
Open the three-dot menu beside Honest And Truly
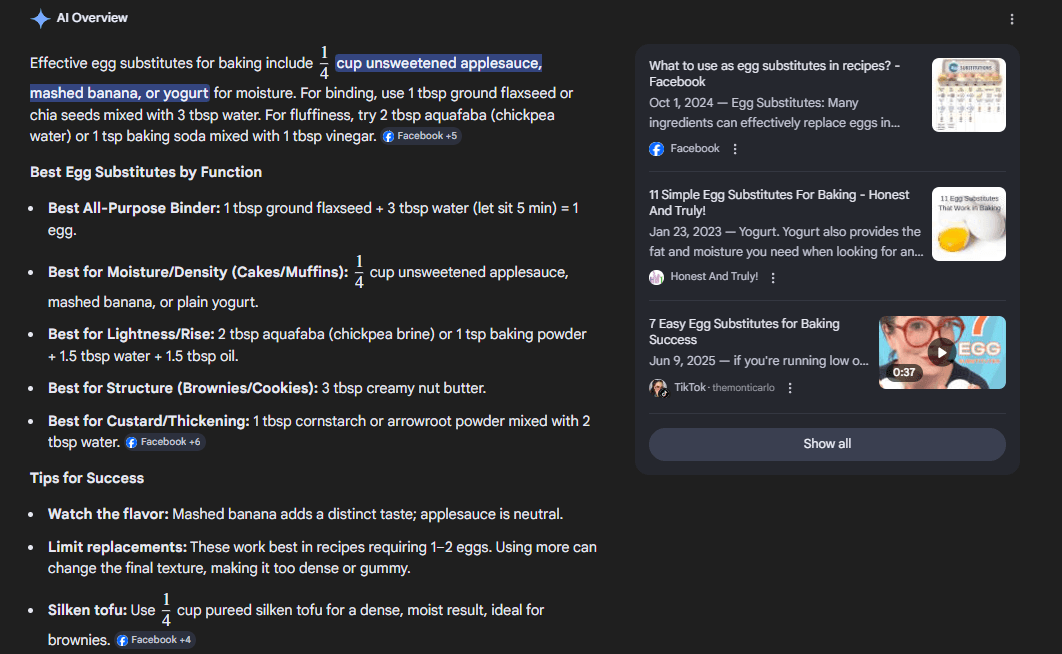[x=771, y=276]
